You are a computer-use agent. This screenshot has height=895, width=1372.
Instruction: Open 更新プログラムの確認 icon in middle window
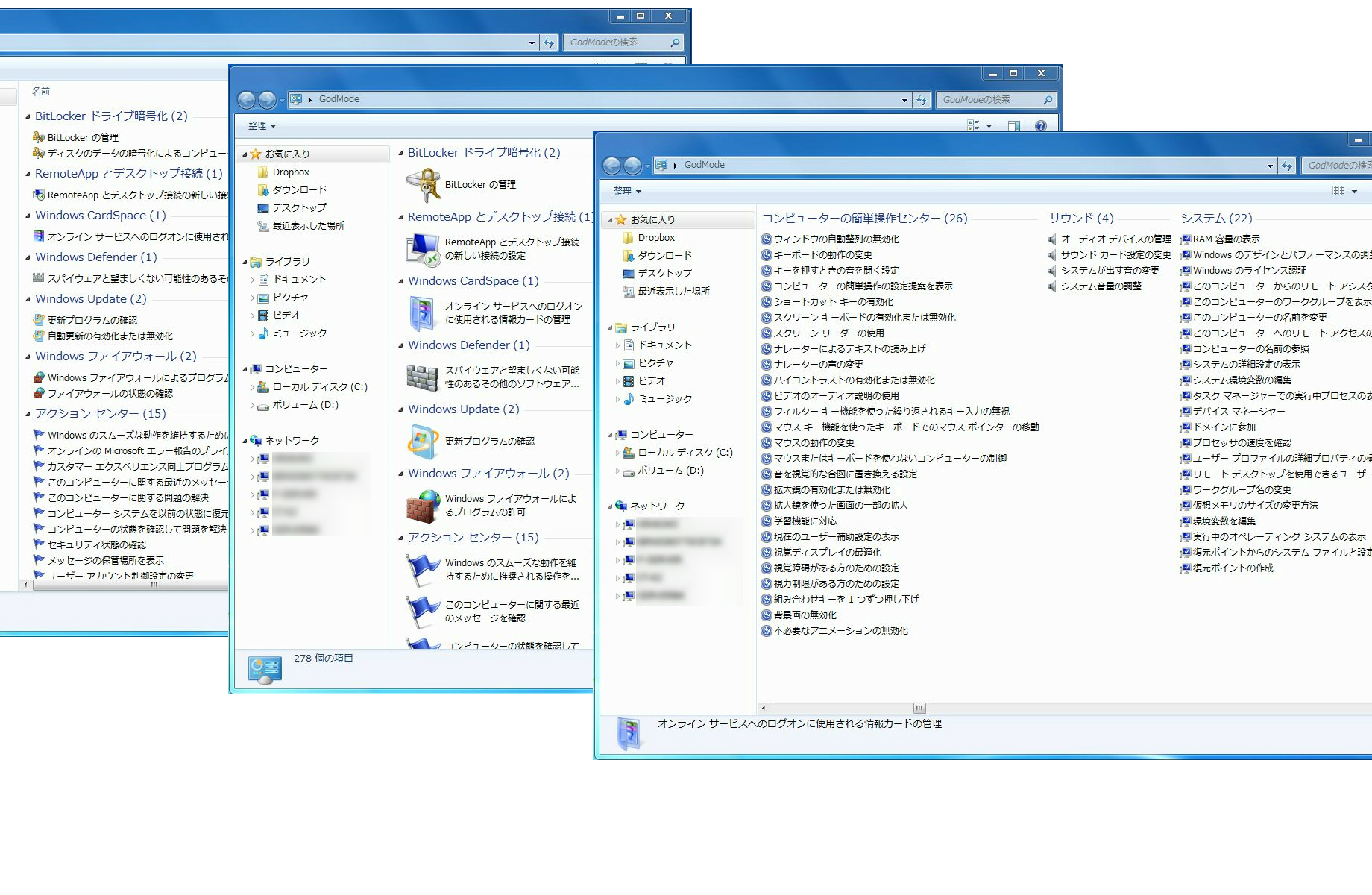(x=423, y=442)
